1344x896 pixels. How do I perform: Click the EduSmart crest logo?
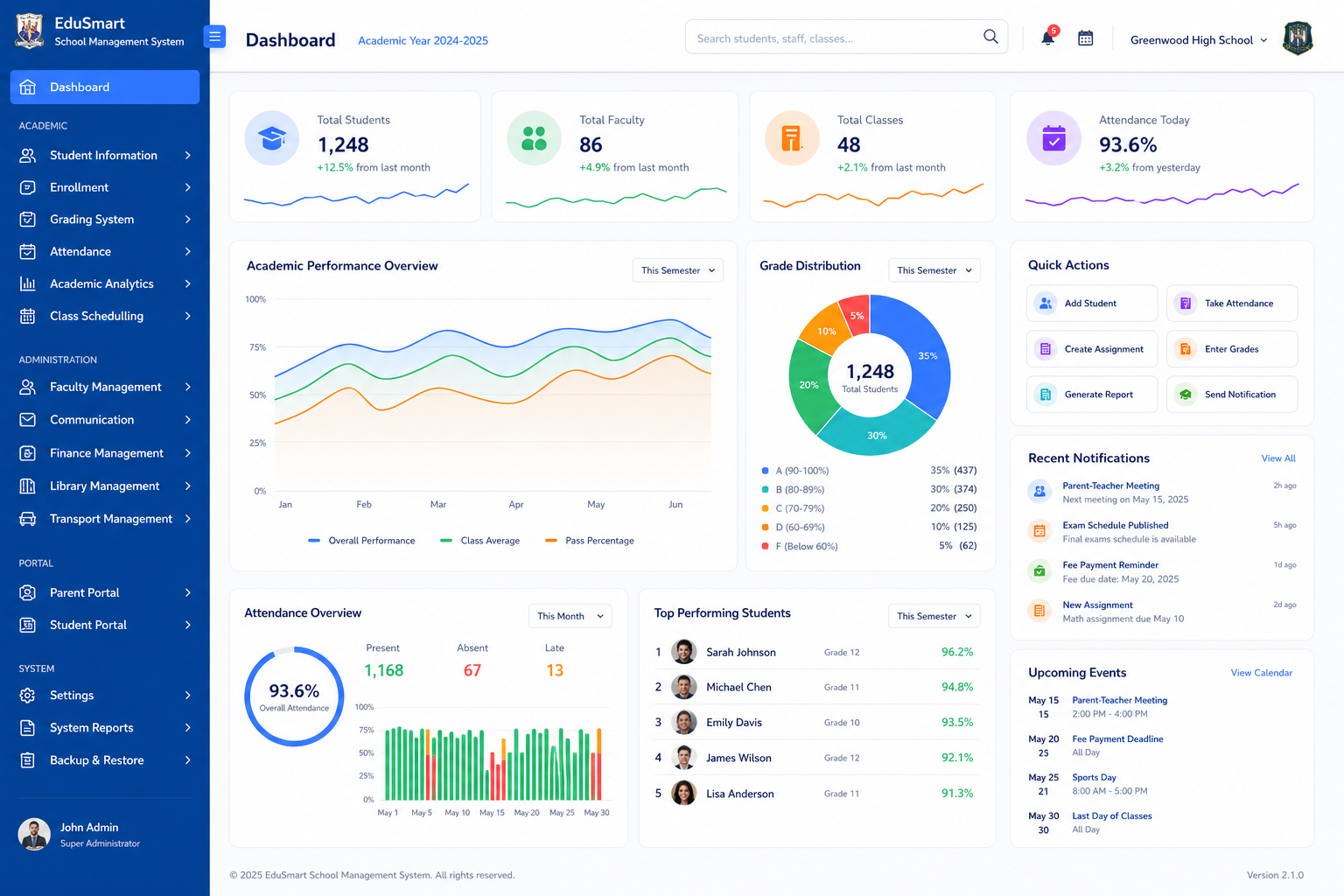click(x=29, y=31)
